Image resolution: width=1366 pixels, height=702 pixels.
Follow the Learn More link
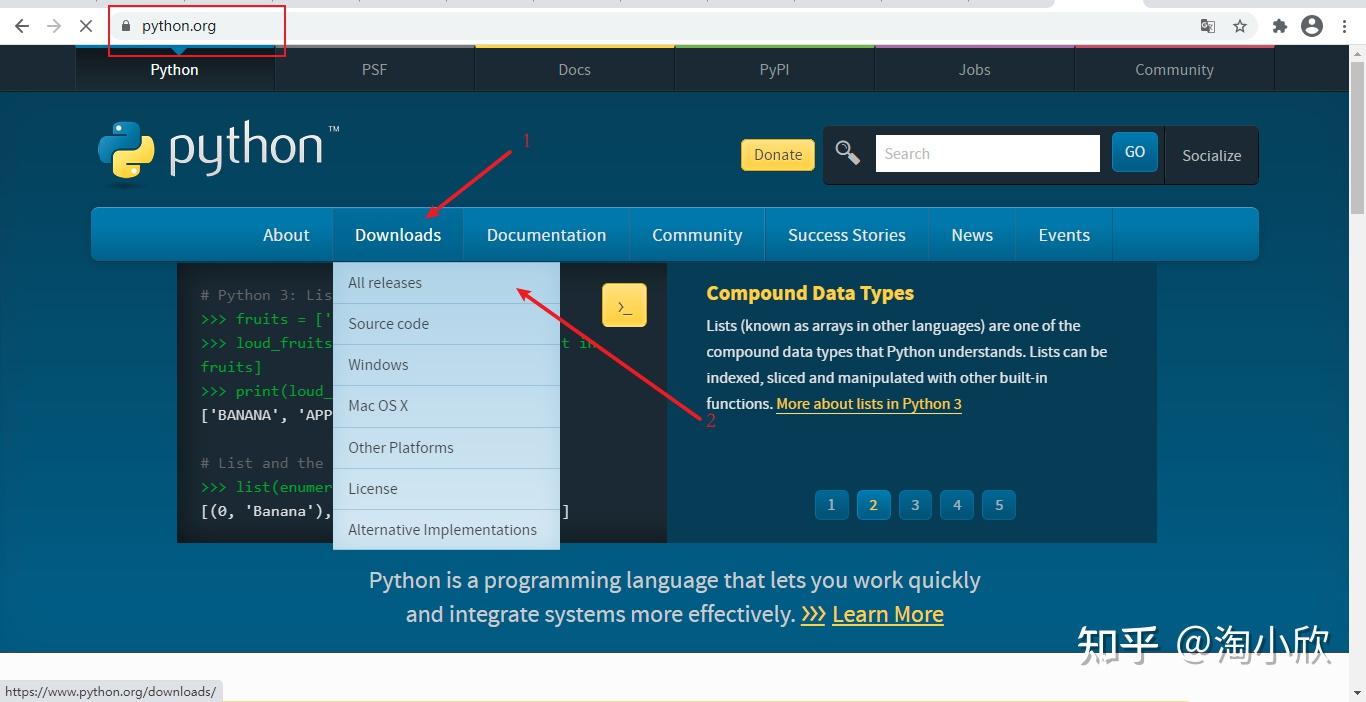coord(887,614)
